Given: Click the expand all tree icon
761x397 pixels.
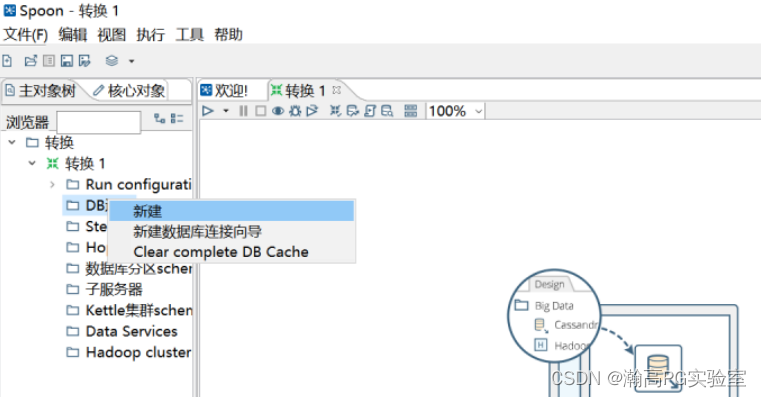Looking at the screenshot, I should 159,118.
